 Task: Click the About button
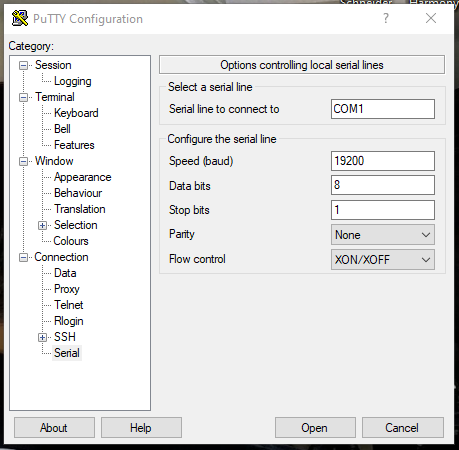tap(54, 427)
